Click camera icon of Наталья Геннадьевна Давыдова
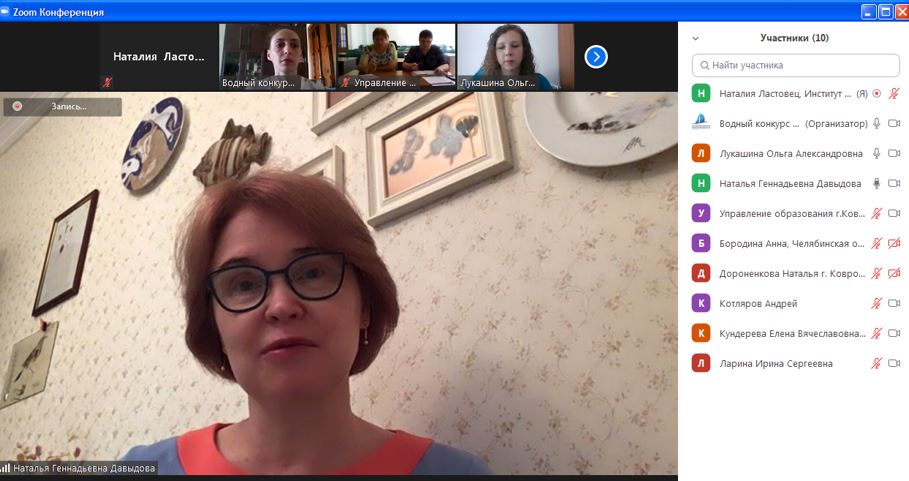This screenshot has width=909, height=481. coord(894,183)
